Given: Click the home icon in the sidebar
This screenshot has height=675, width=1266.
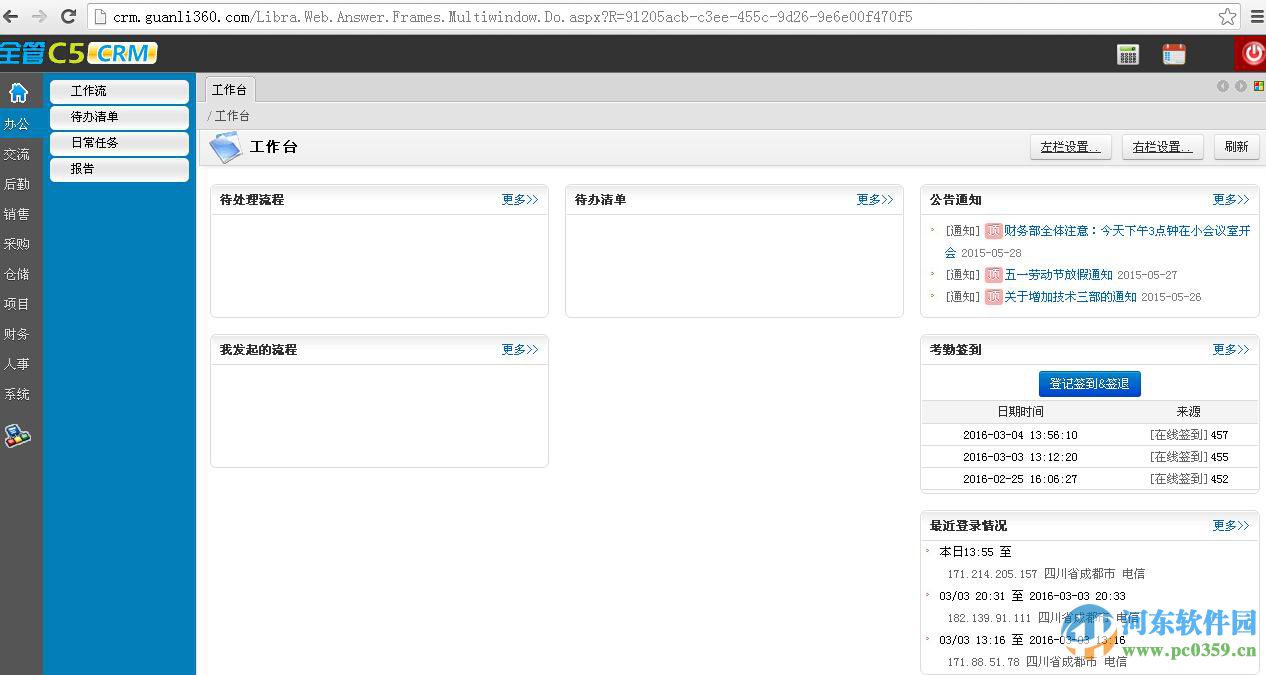Looking at the screenshot, I should coord(20,90).
